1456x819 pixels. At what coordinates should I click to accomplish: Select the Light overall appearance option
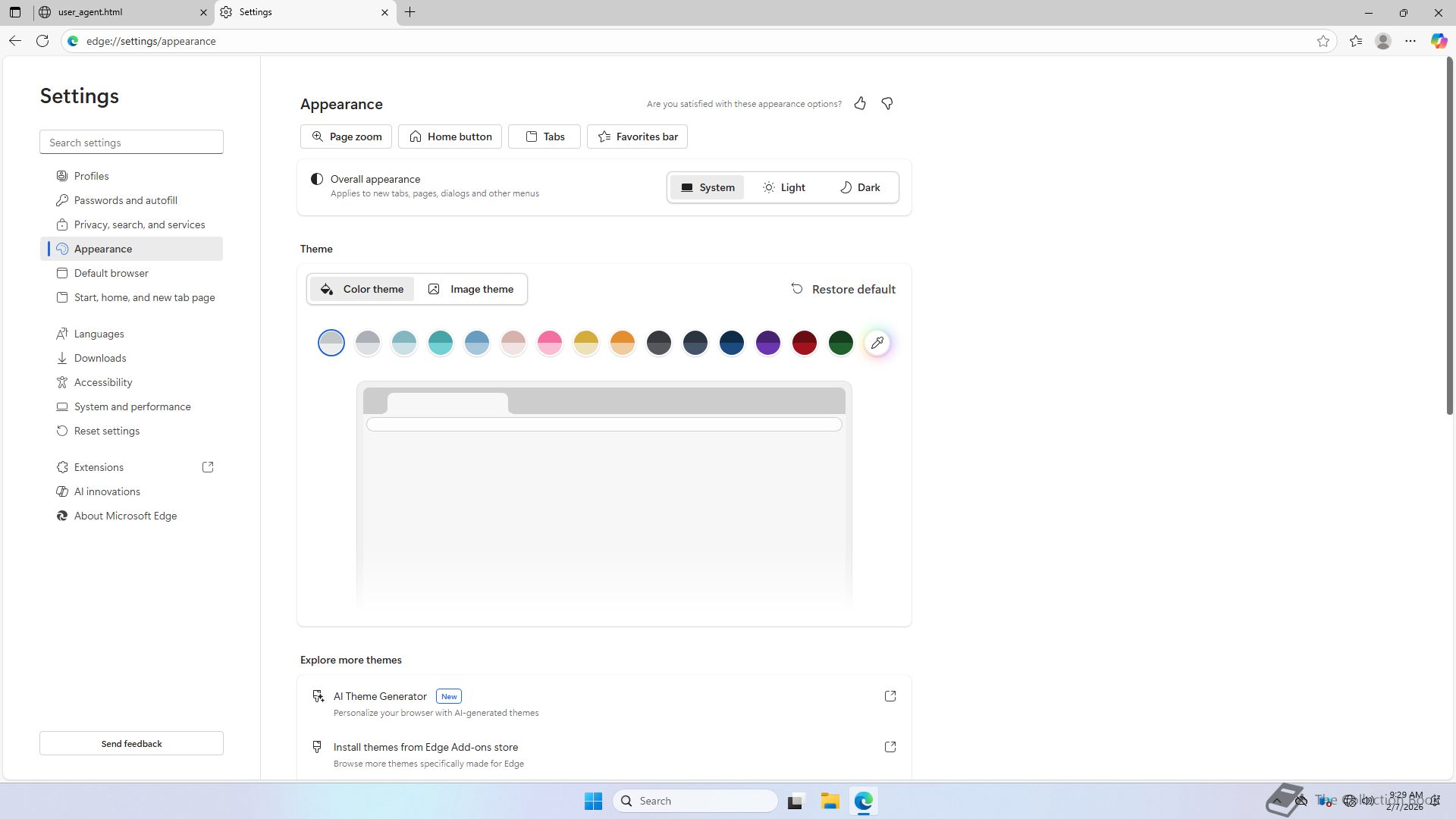784,187
